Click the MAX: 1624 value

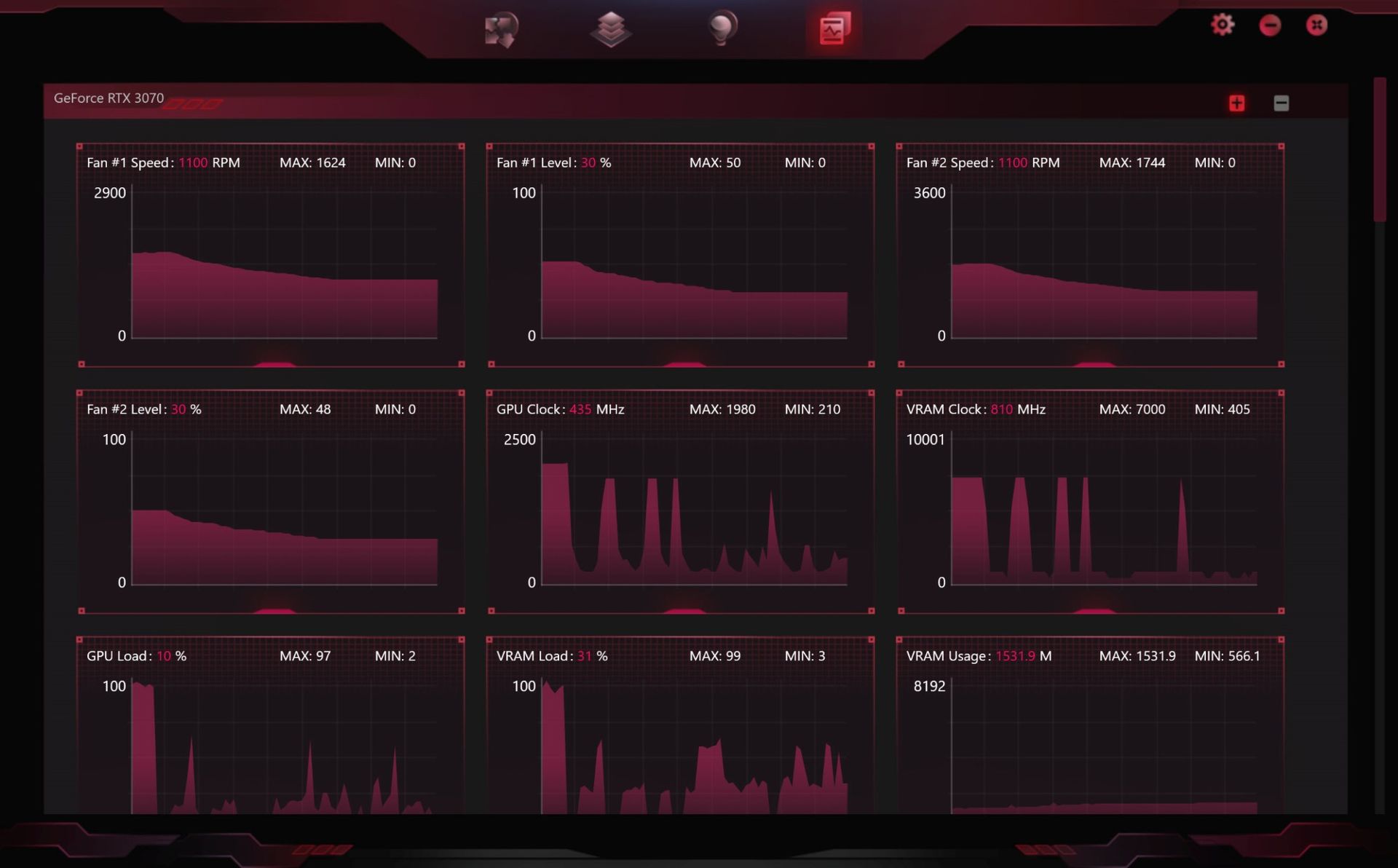pos(312,163)
